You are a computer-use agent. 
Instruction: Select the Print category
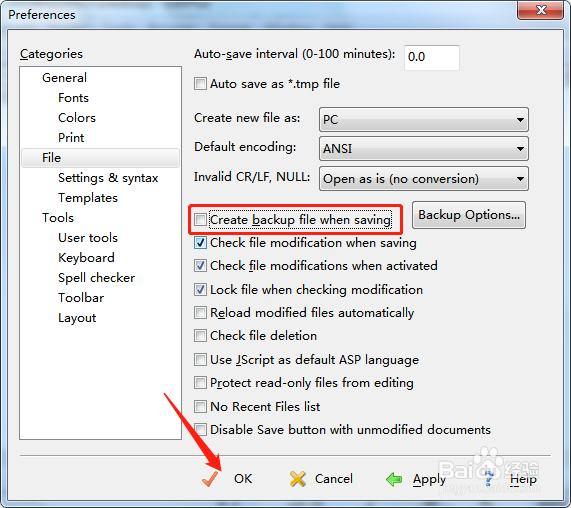71,138
